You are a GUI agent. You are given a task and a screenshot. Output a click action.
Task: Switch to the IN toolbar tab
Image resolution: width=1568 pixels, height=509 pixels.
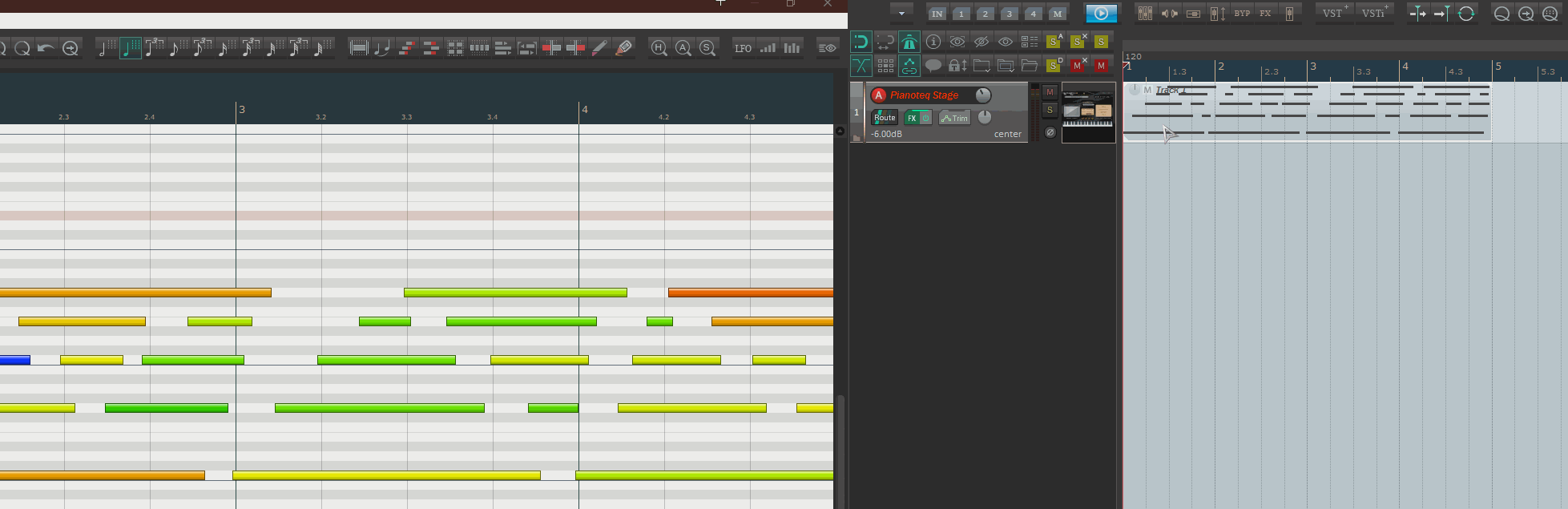point(937,14)
